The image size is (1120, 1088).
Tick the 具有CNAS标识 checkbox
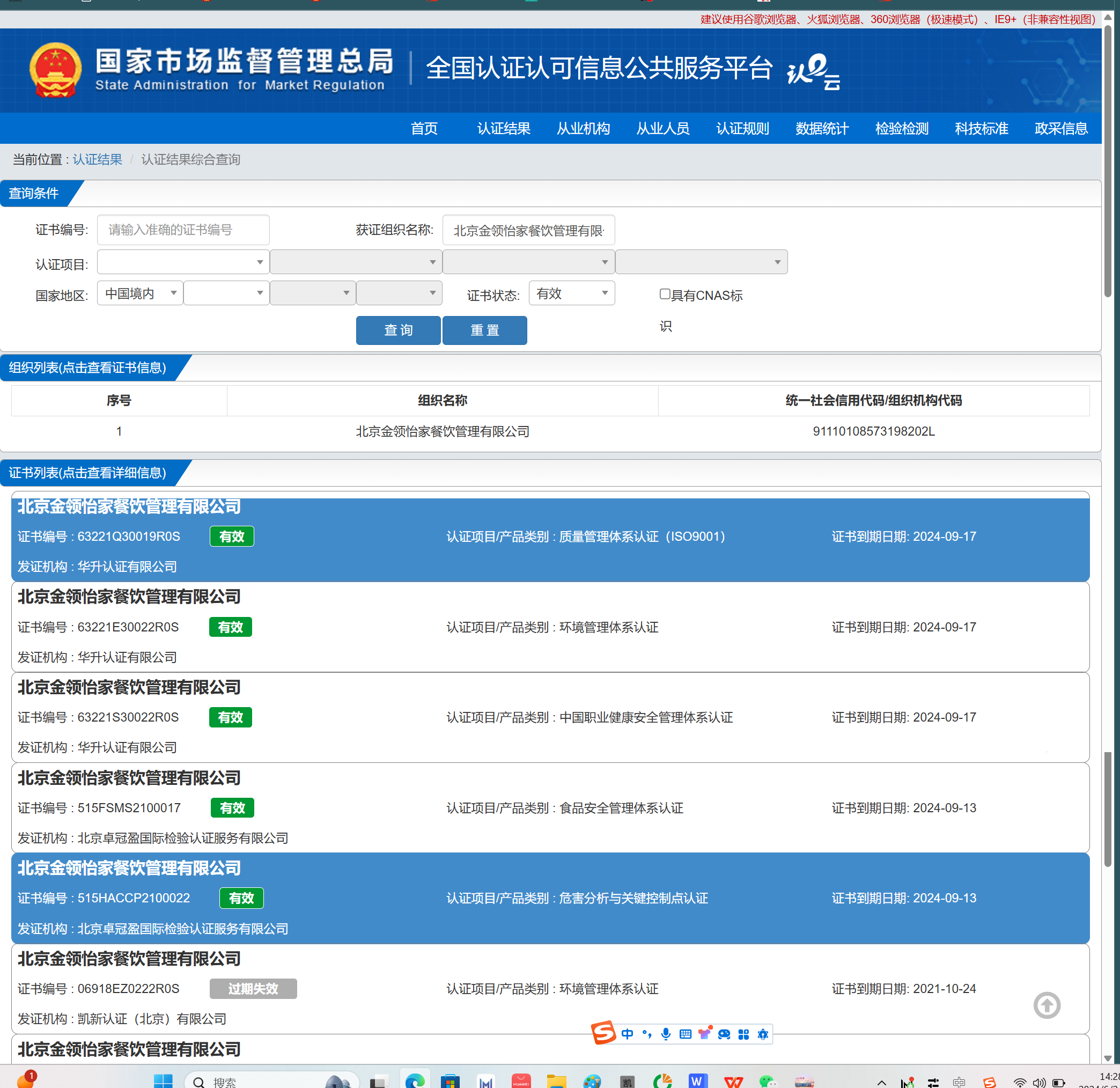click(665, 295)
